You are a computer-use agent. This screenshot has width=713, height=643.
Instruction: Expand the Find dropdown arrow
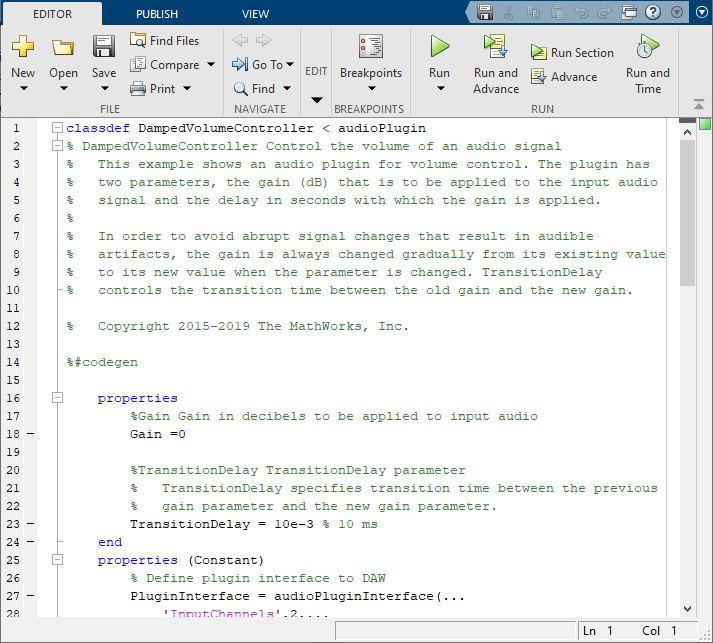(286, 88)
